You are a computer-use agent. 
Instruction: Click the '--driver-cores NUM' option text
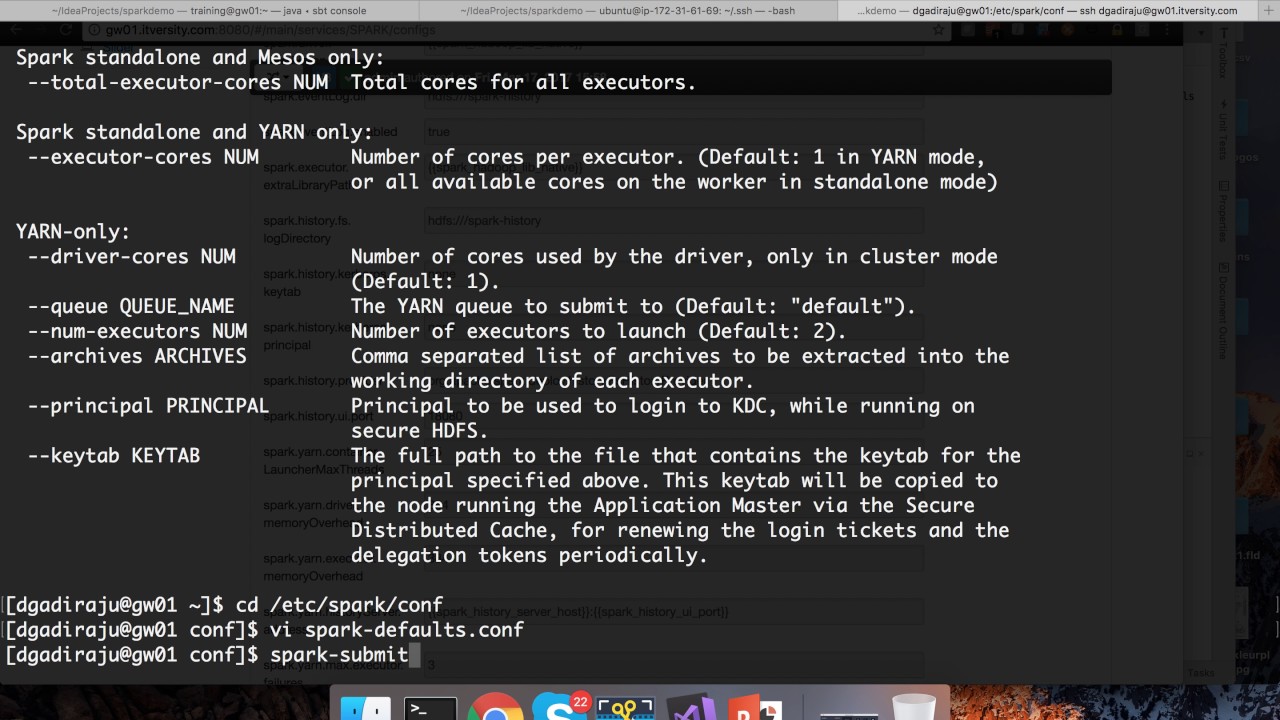coord(132,256)
